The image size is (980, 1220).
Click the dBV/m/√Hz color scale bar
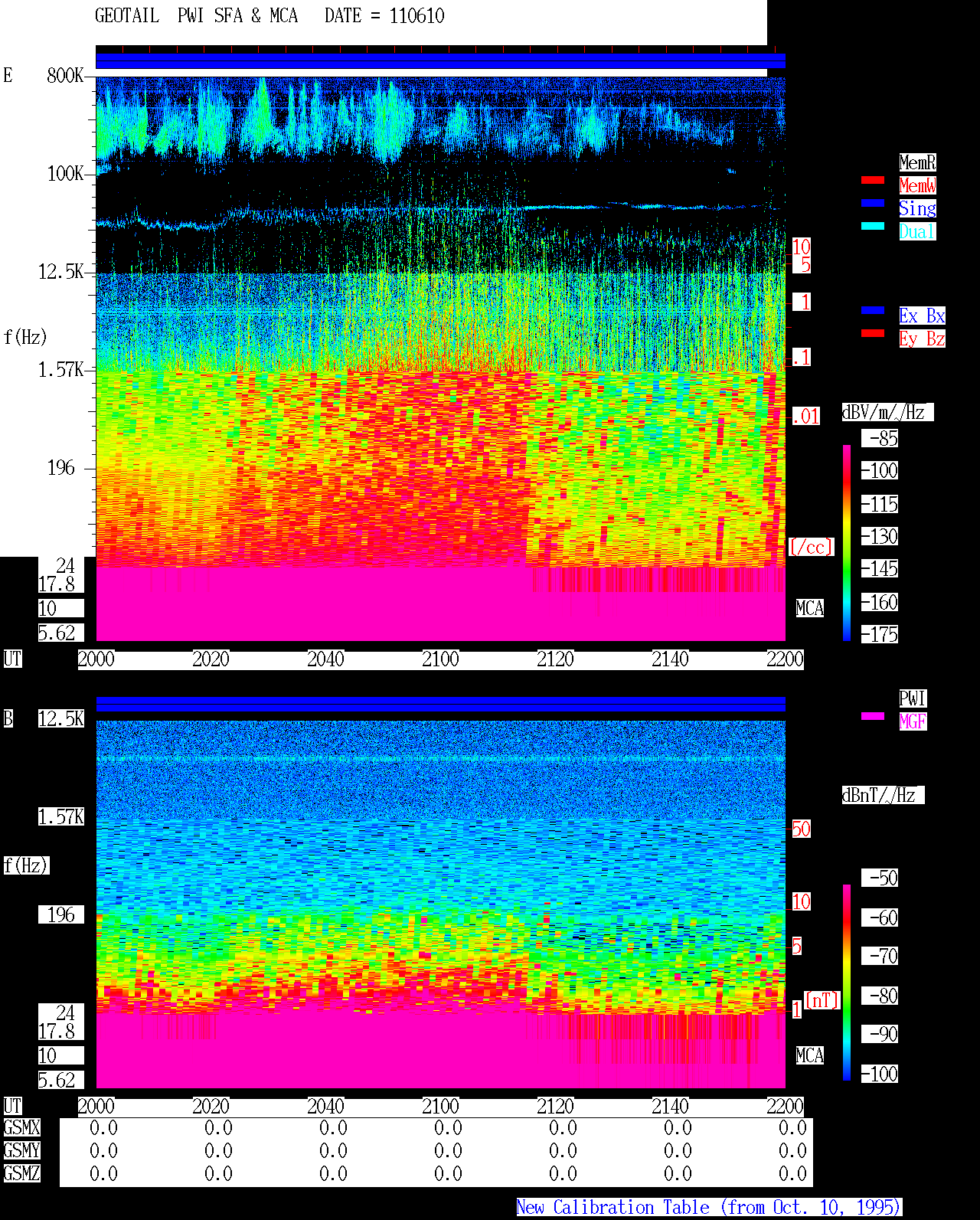pos(847,543)
